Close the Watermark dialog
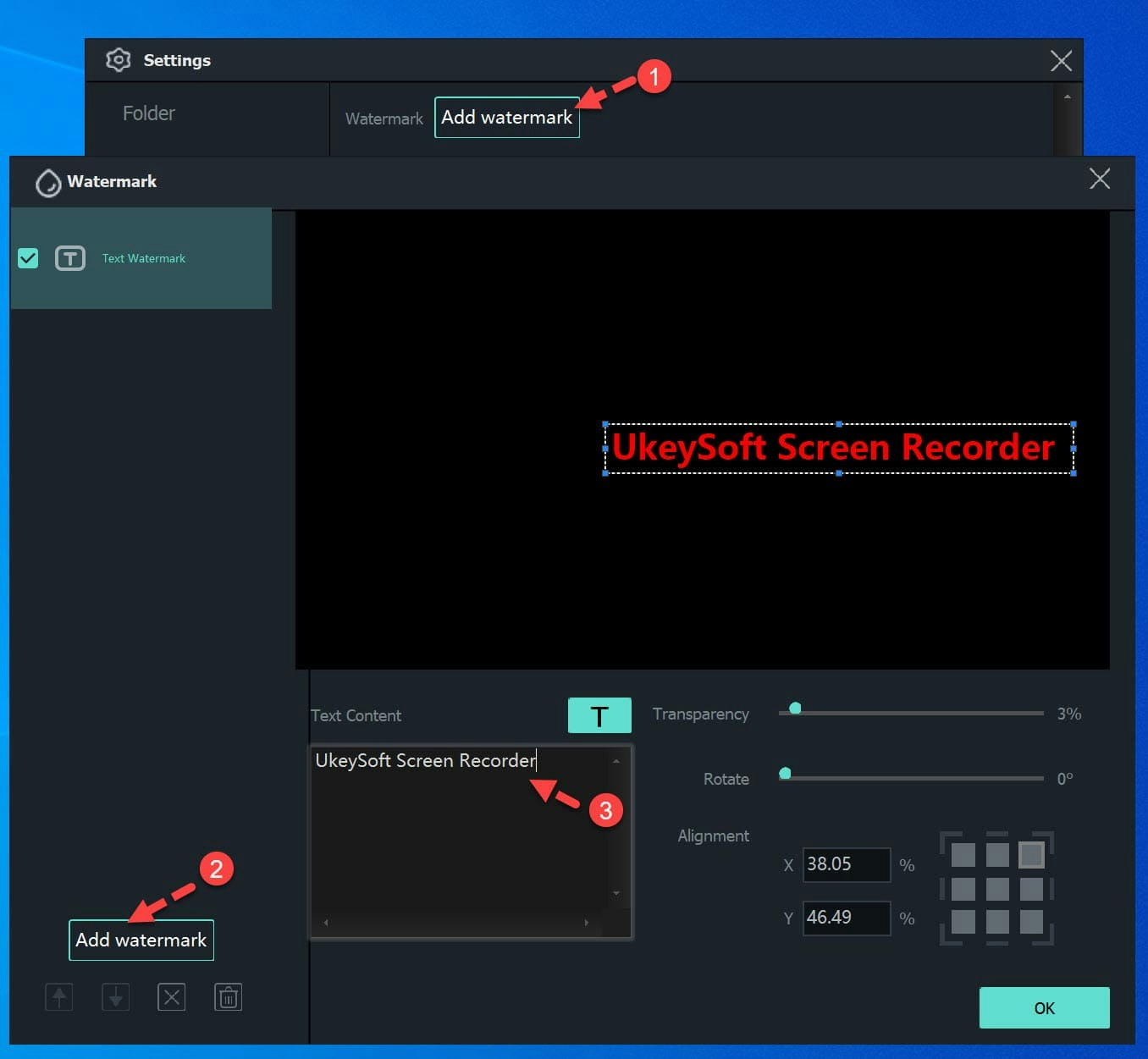This screenshot has width=1148, height=1059. tap(1100, 179)
